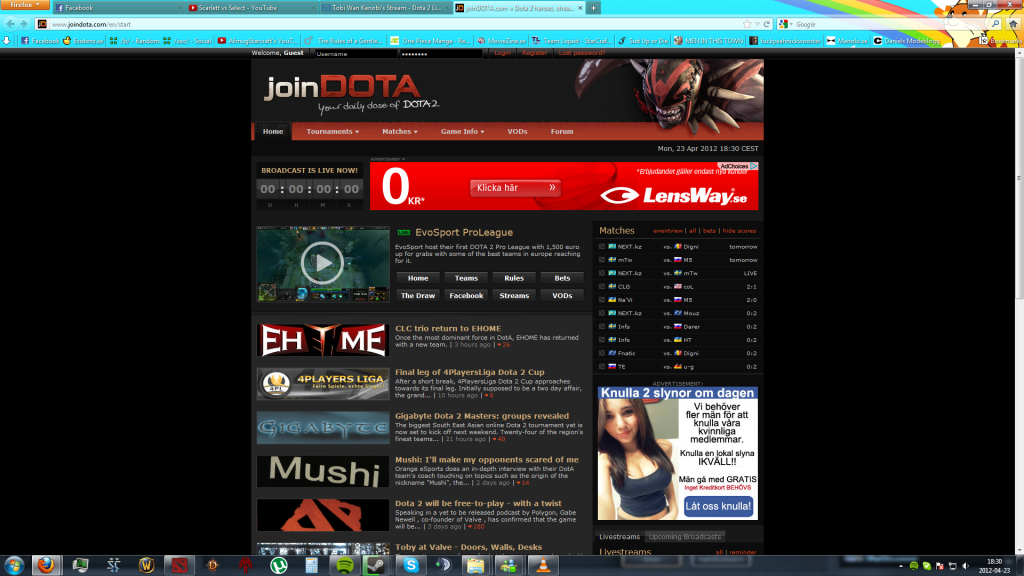Toggle checkbox for Na'Vi vs M5 match

(601, 300)
